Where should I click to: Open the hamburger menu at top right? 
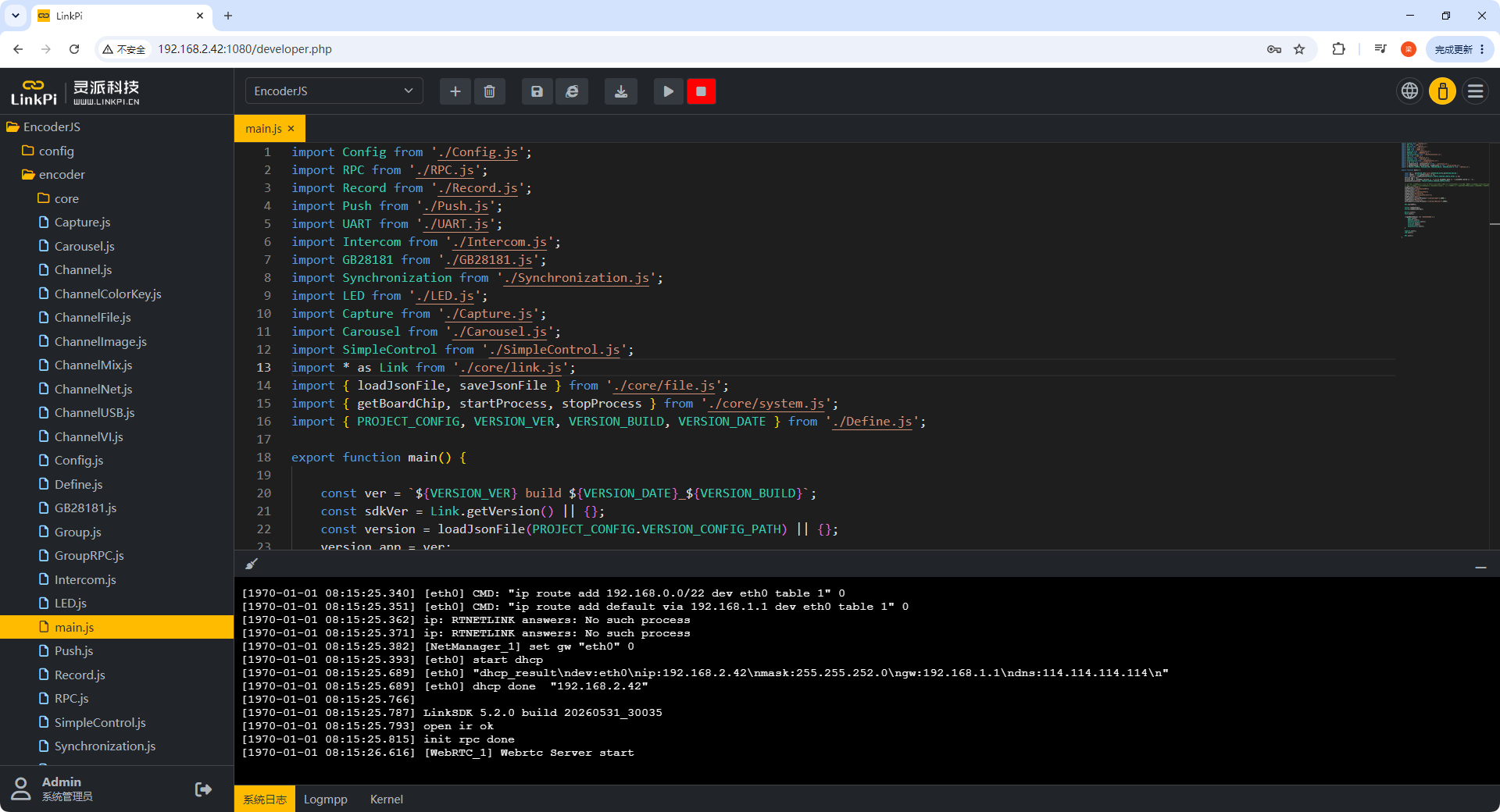pos(1475,91)
